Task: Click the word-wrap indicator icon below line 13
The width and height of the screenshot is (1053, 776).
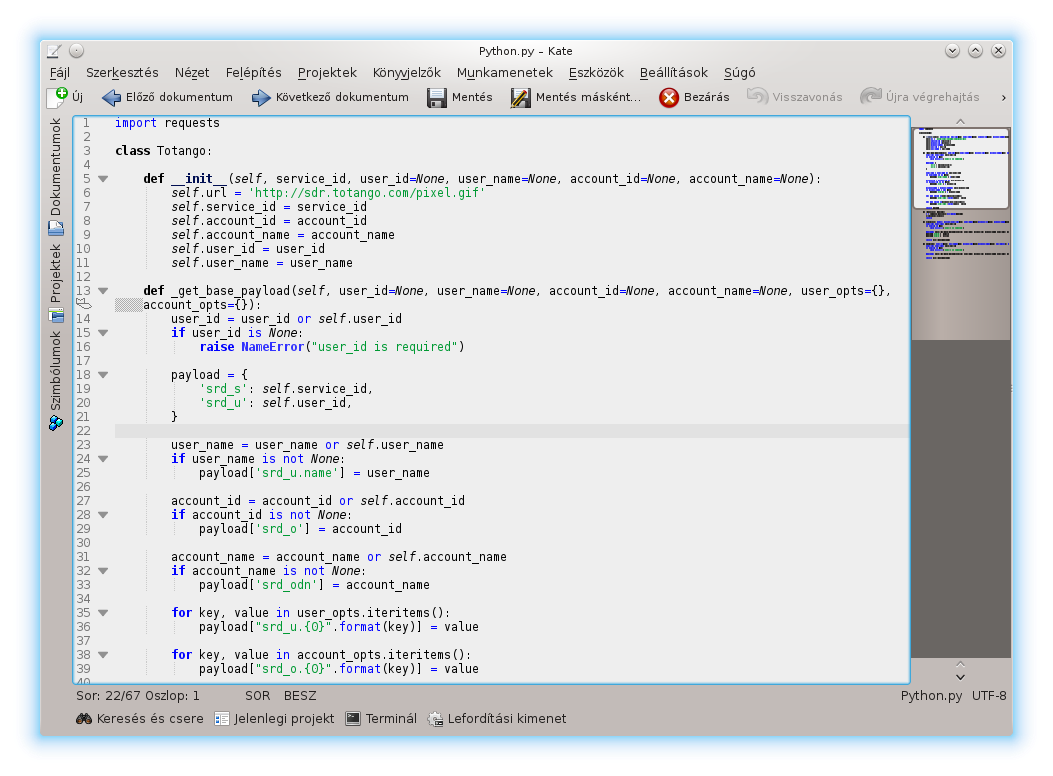Action: coord(83,305)
